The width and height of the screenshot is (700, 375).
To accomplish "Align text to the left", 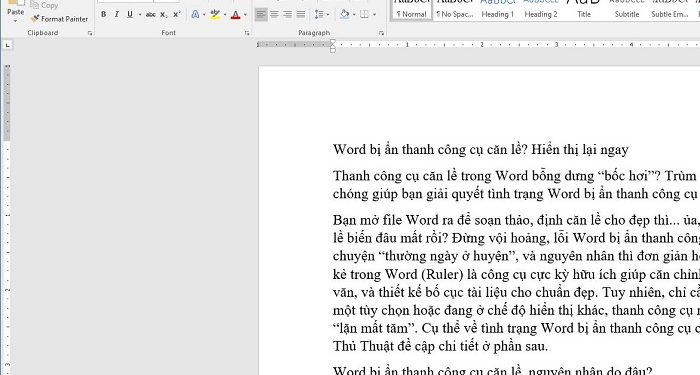I will point(261,14).
